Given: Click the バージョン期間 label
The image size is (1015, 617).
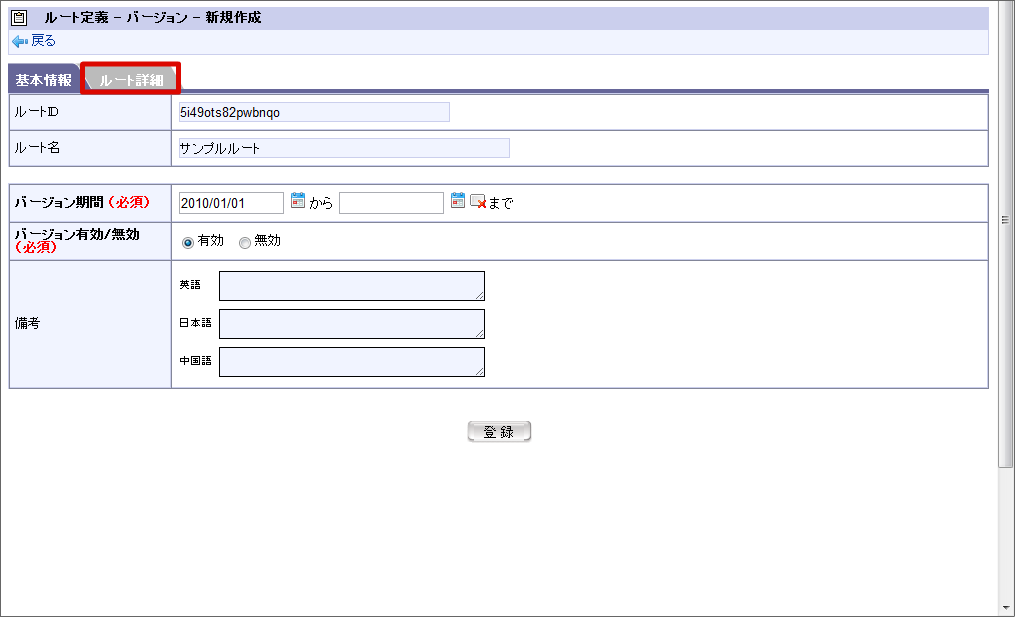Looking at the screenshot, I should (82, 202).
